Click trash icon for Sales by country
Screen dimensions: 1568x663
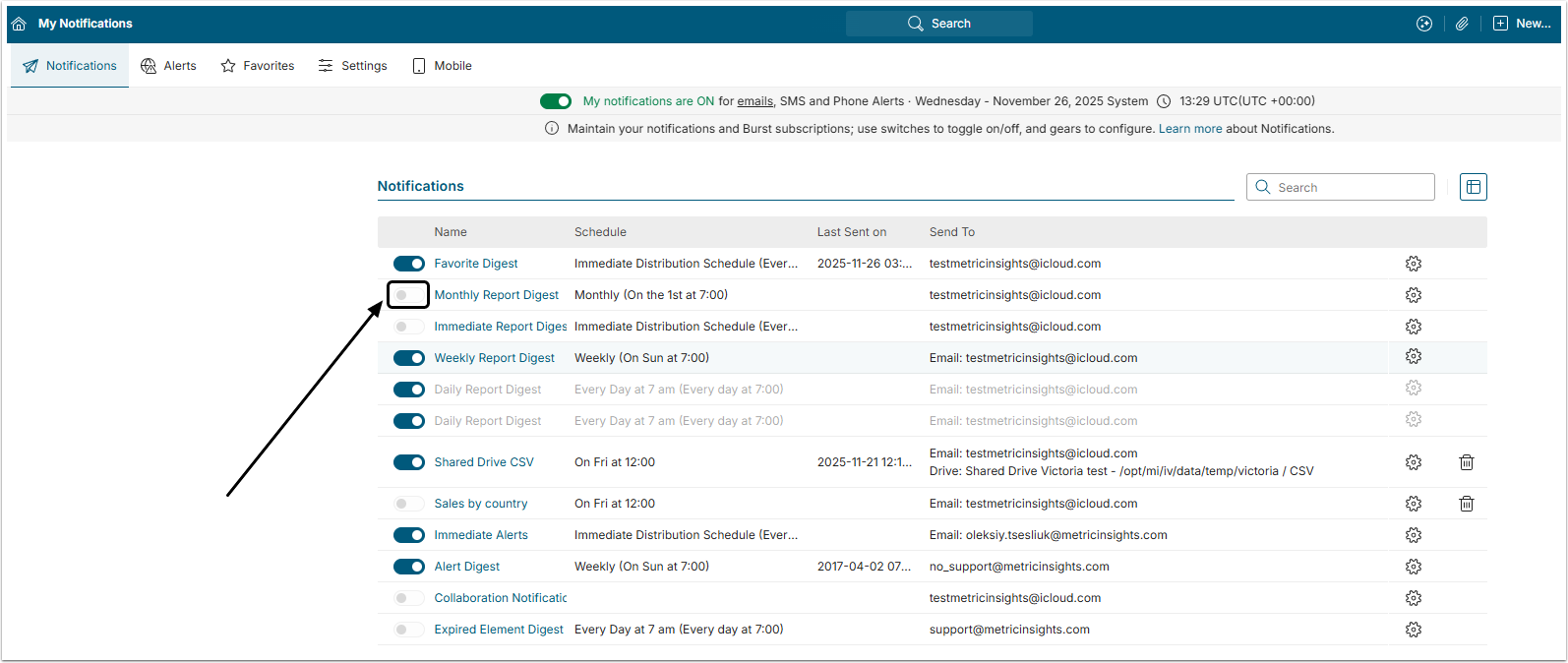[1466, 504]
